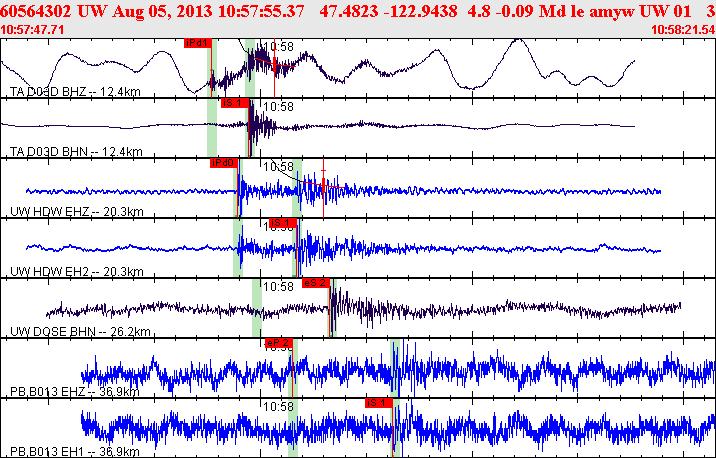Click the 10:58 time label on B013 EH1 trace
Screen dimensions: 716x458
coord(279,406)
